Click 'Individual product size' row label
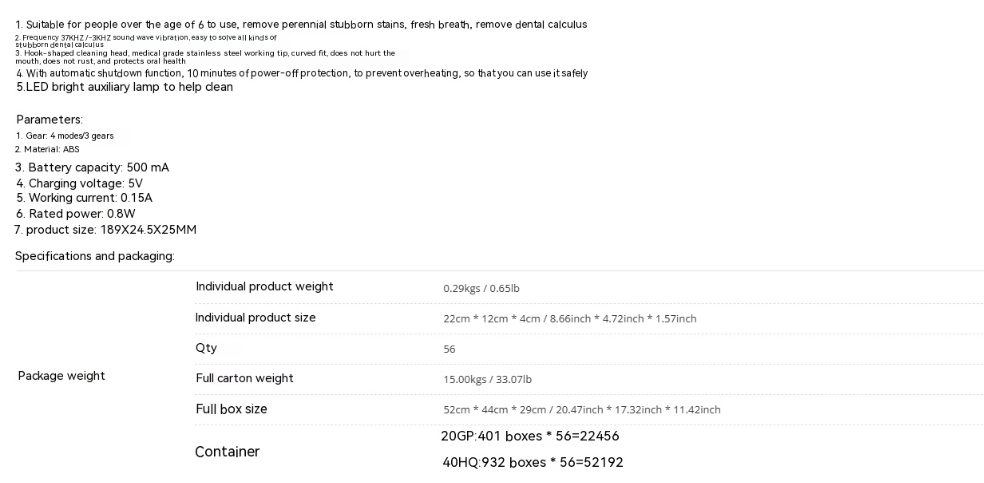The width and height of the screenshot is (984, 483). coord(255,317)
